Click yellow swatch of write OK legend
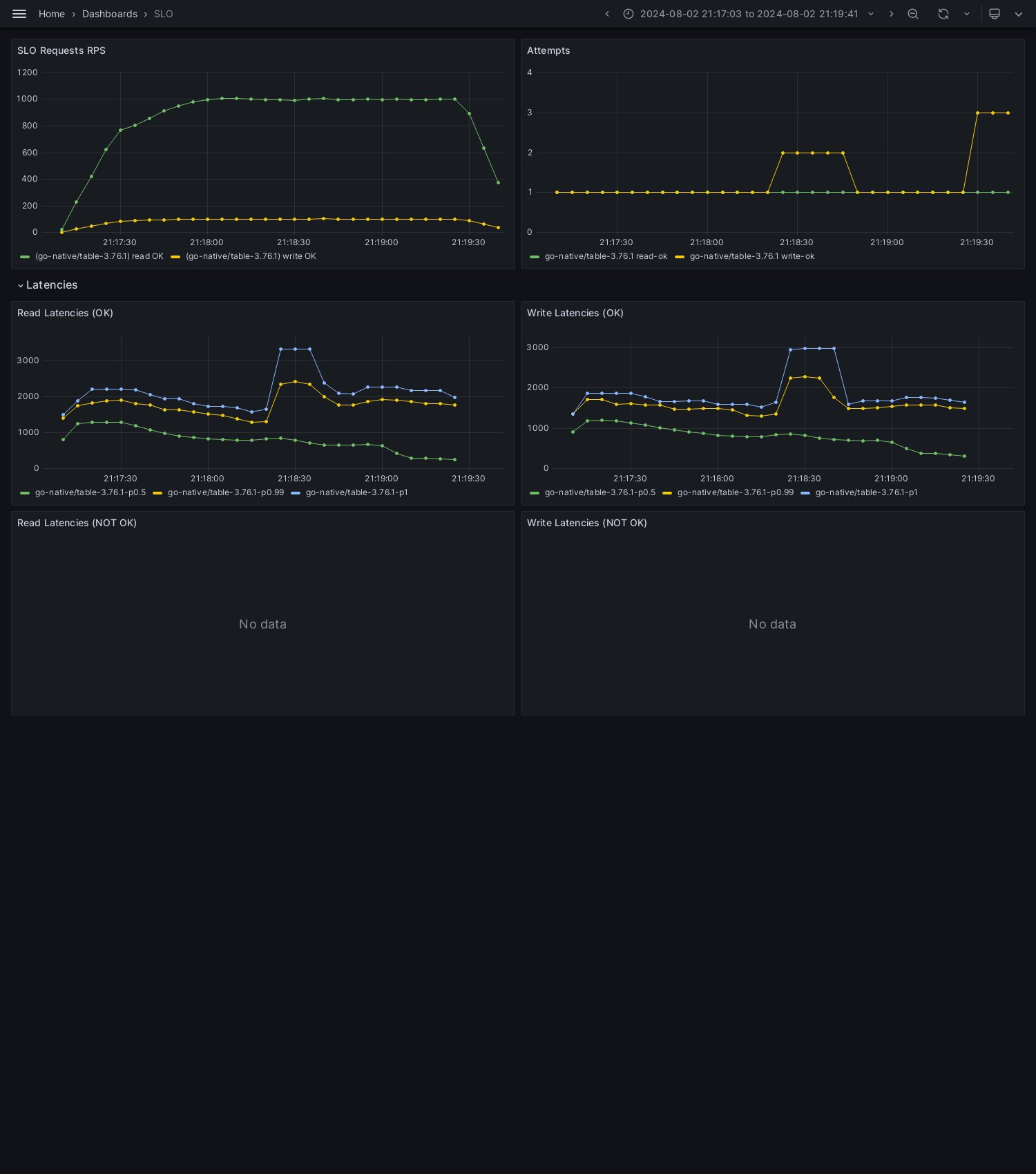This screenshot has width=1036, height=1174. pyautogui.click(x=175, y=257)
